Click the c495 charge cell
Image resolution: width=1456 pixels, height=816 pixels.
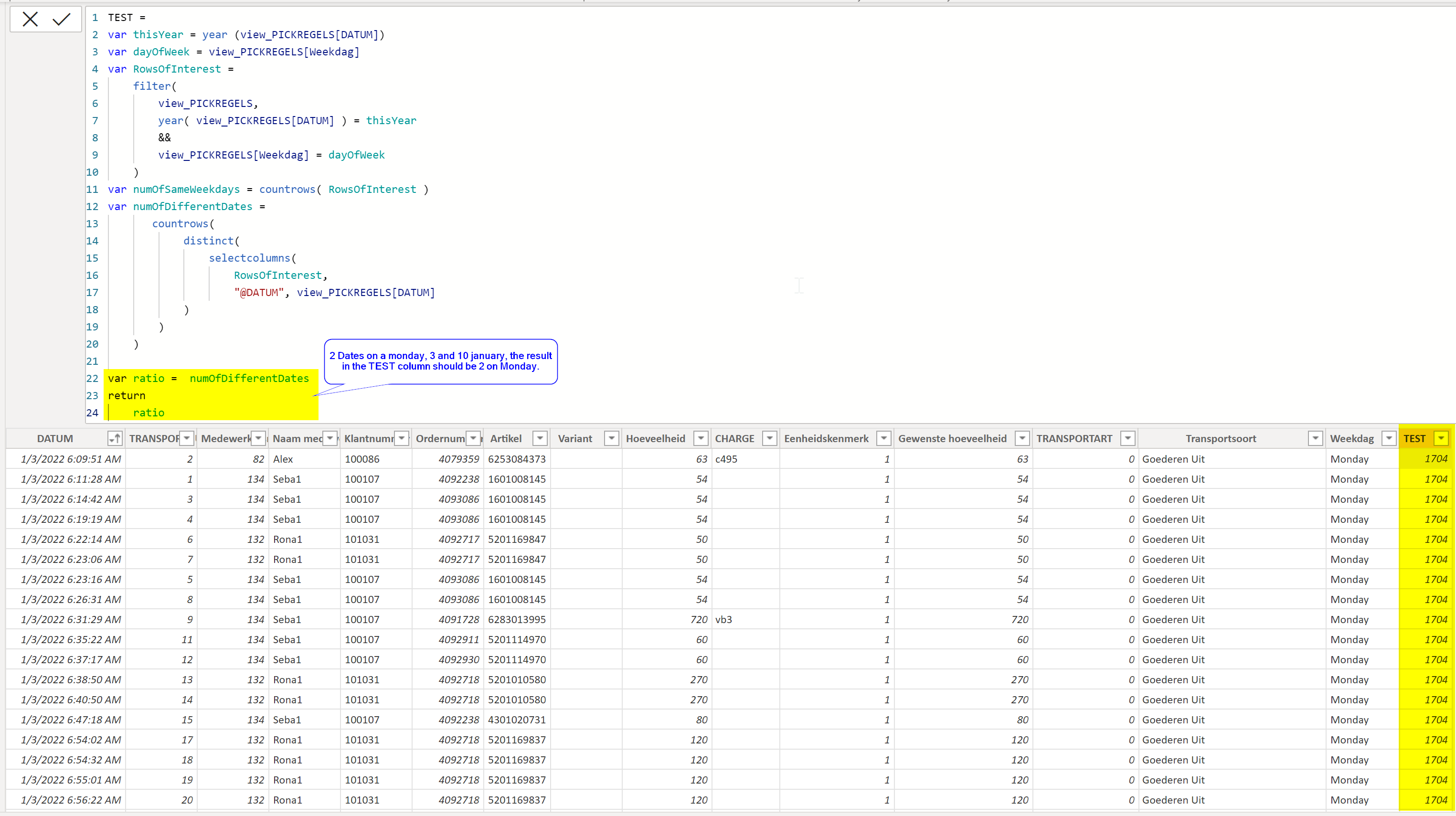coord(745,459)
